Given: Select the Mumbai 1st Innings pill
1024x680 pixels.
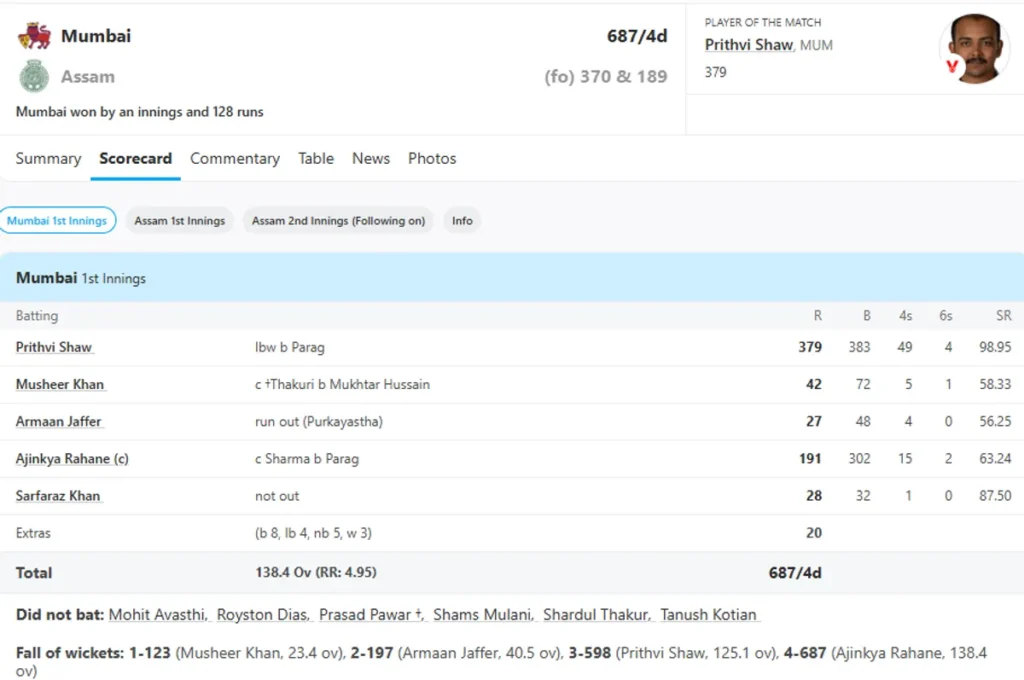Looking at the screenshot, I should 57,220.
